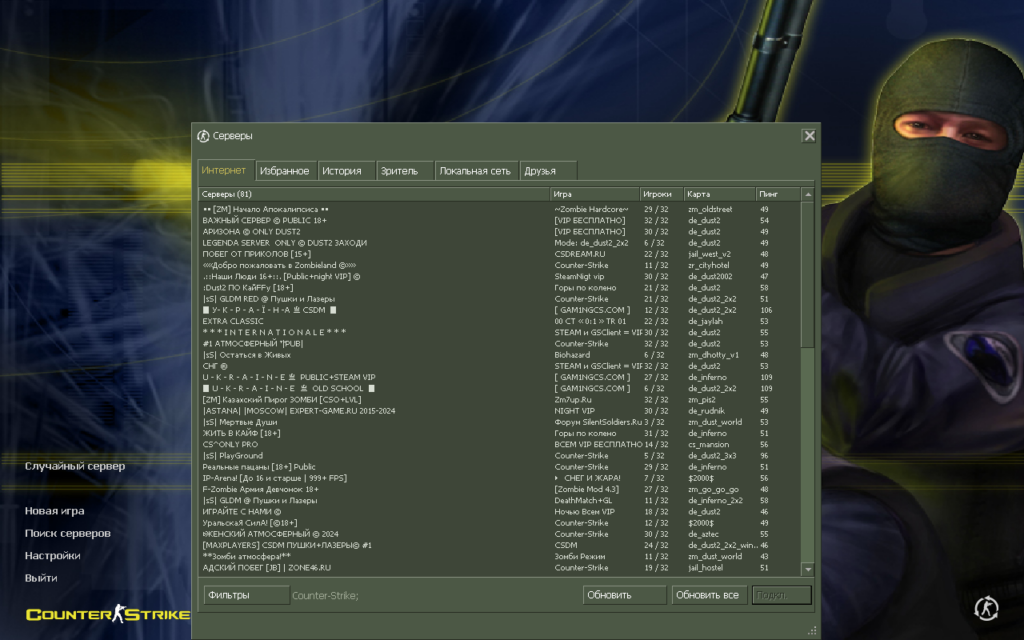Select the Локальная сеть tab
This screenshot has width=1024, height=640.
475,171
